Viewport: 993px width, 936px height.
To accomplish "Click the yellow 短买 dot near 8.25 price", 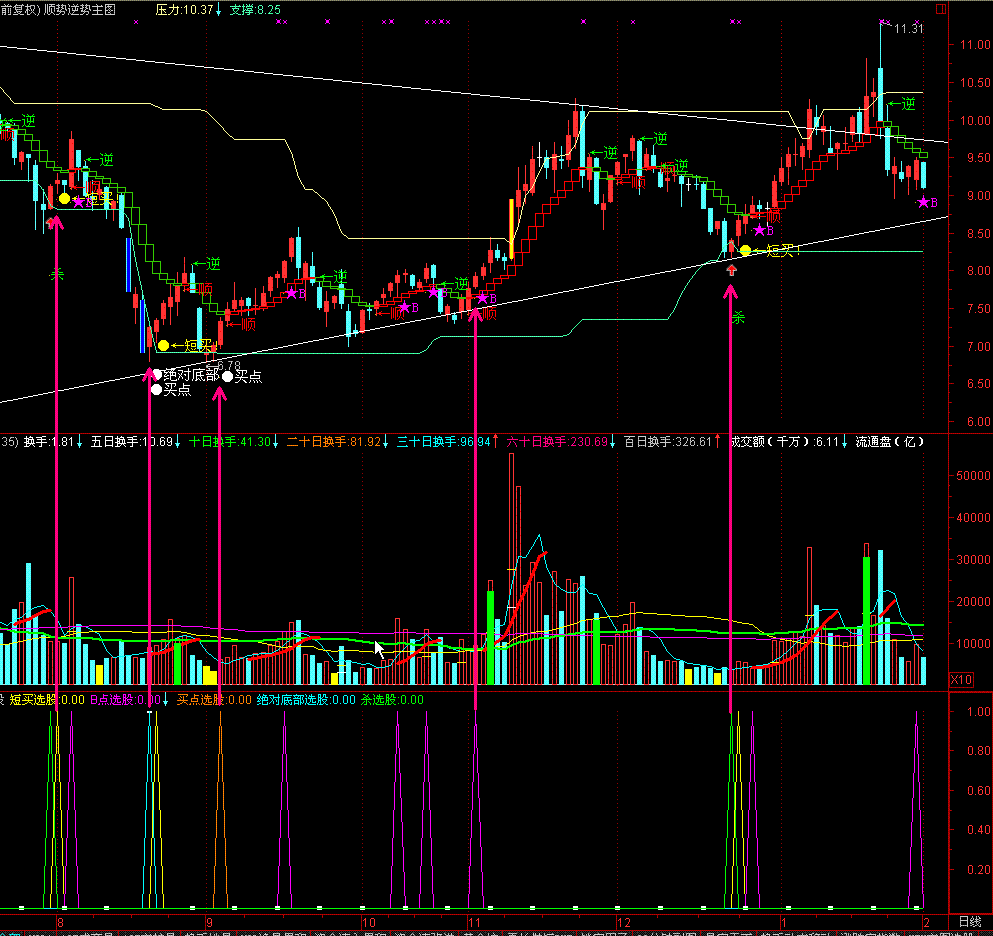I will (x=745, y=251).
